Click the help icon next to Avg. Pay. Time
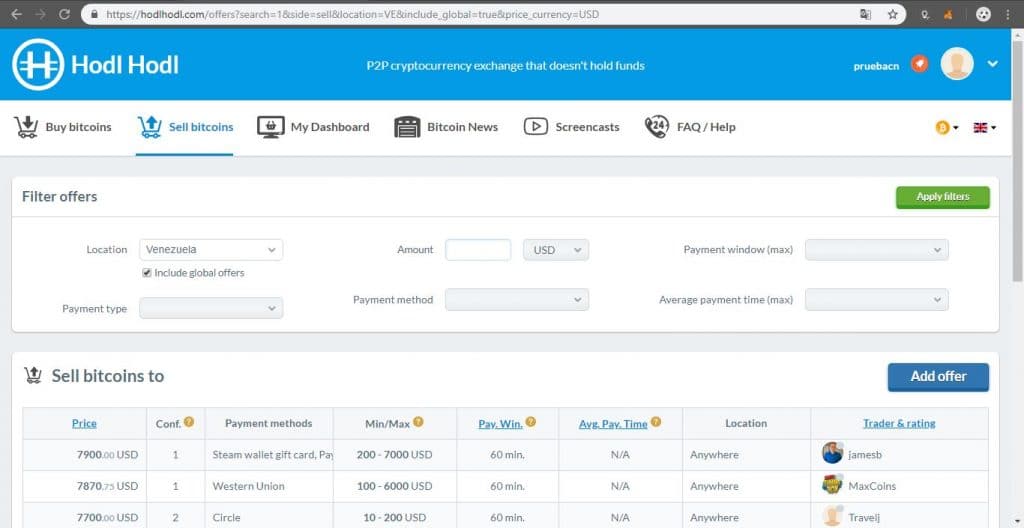This screenshot has width=1024, height=528. point(656,422)
